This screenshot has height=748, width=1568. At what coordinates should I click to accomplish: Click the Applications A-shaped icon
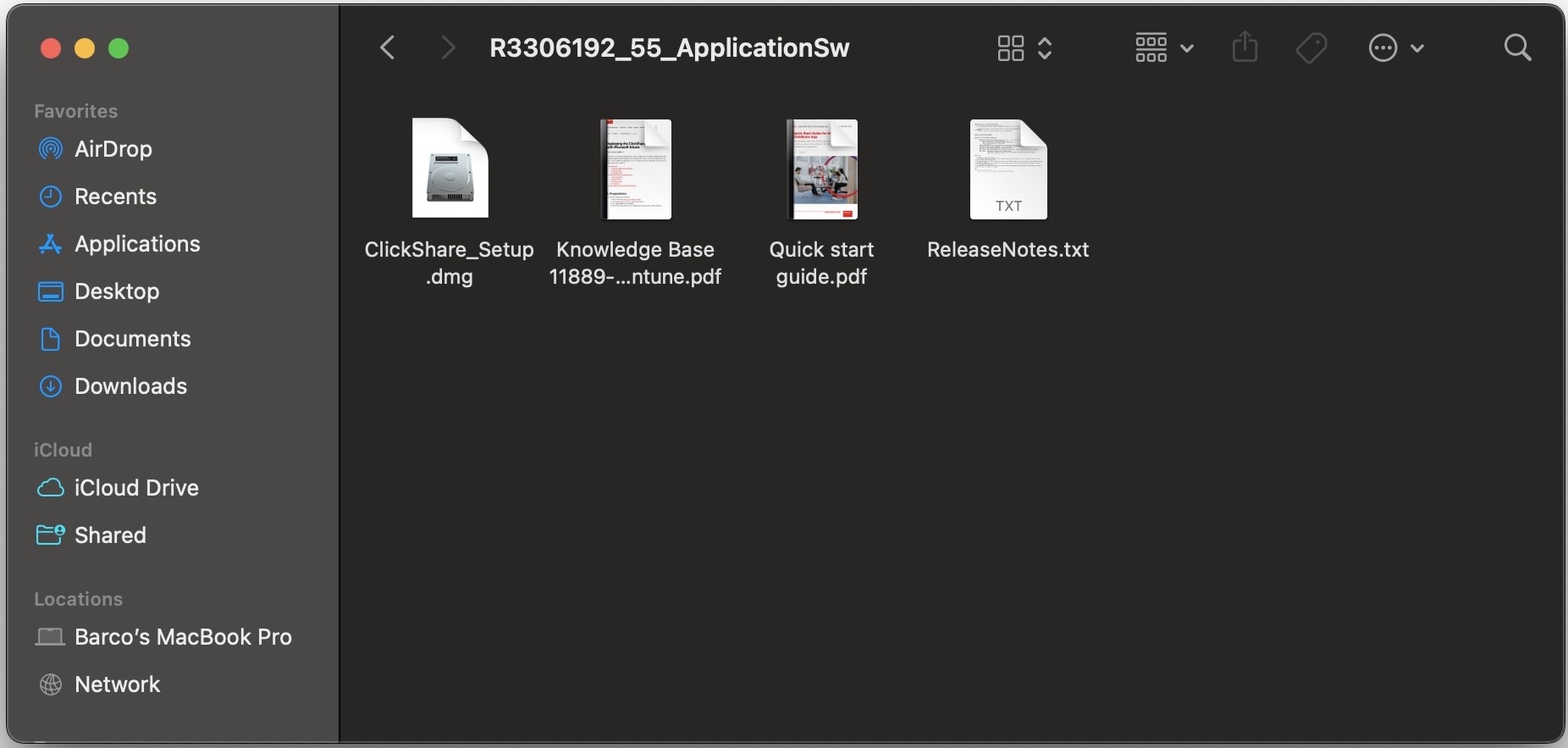click(51, 244)
